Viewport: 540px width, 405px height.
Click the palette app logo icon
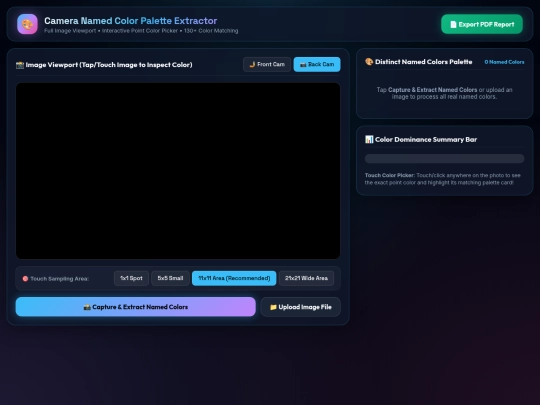click(x=27, y=24)
